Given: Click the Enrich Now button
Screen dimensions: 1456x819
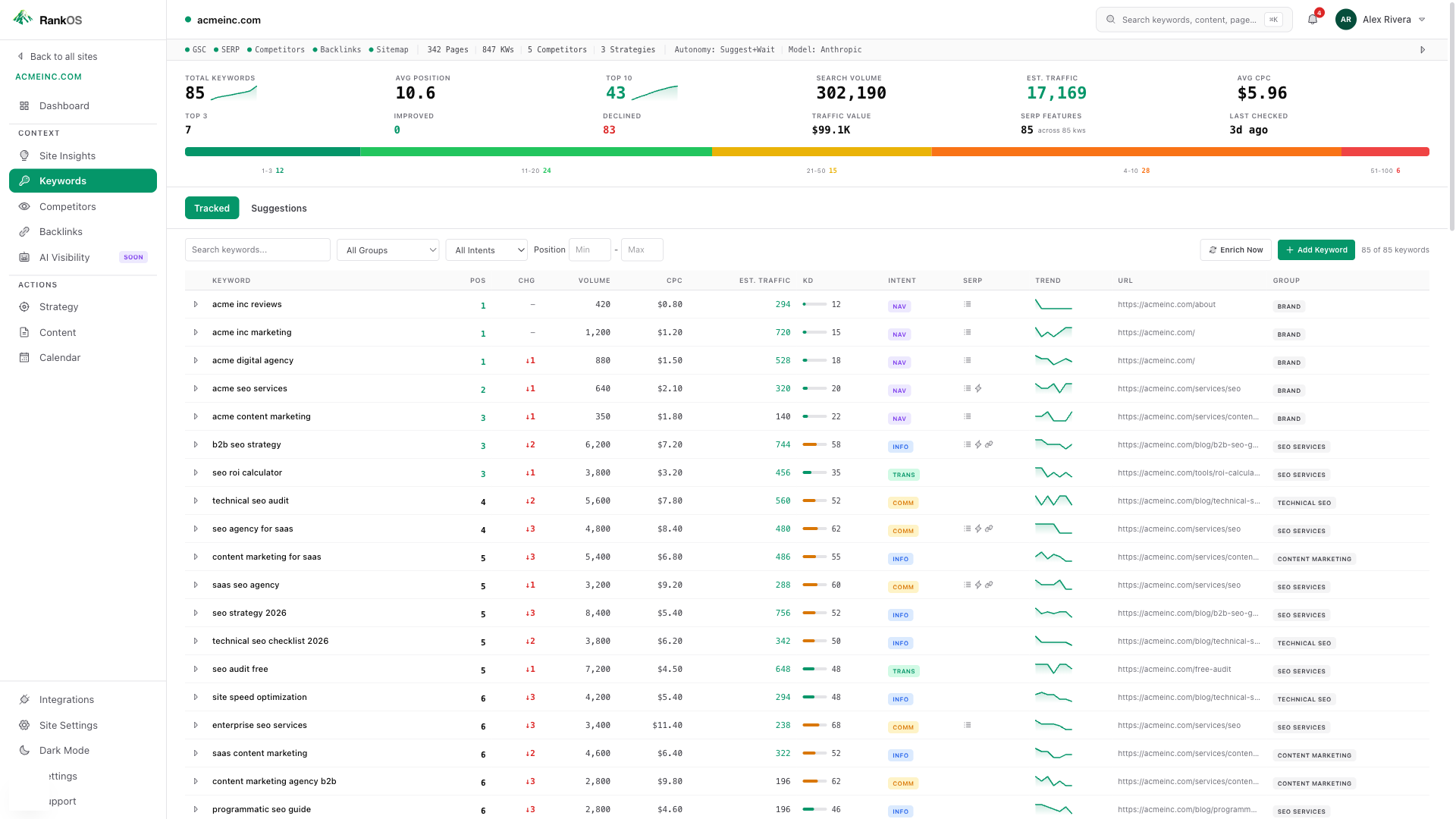Looking at the screenshot, I should pyautogui.click(x=1235, y=249).
